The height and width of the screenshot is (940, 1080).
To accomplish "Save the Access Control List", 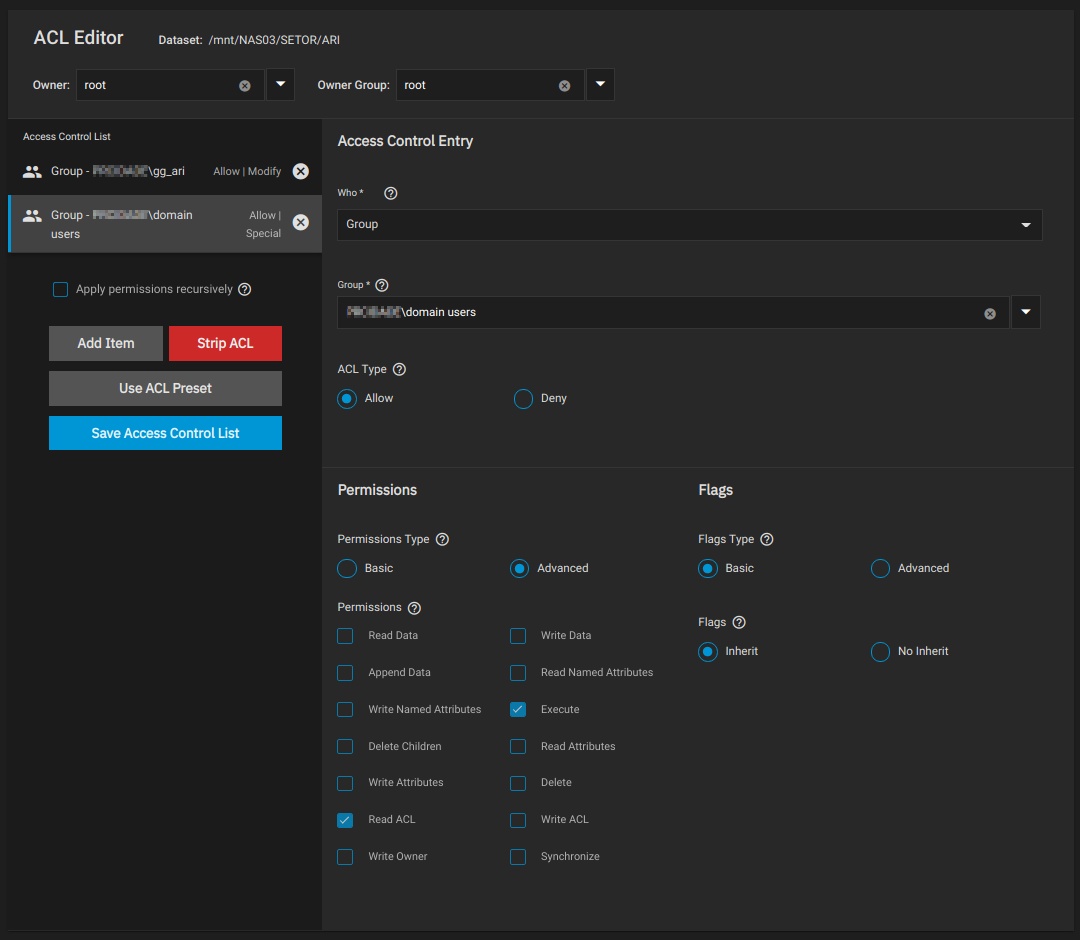I will [165, 433].
